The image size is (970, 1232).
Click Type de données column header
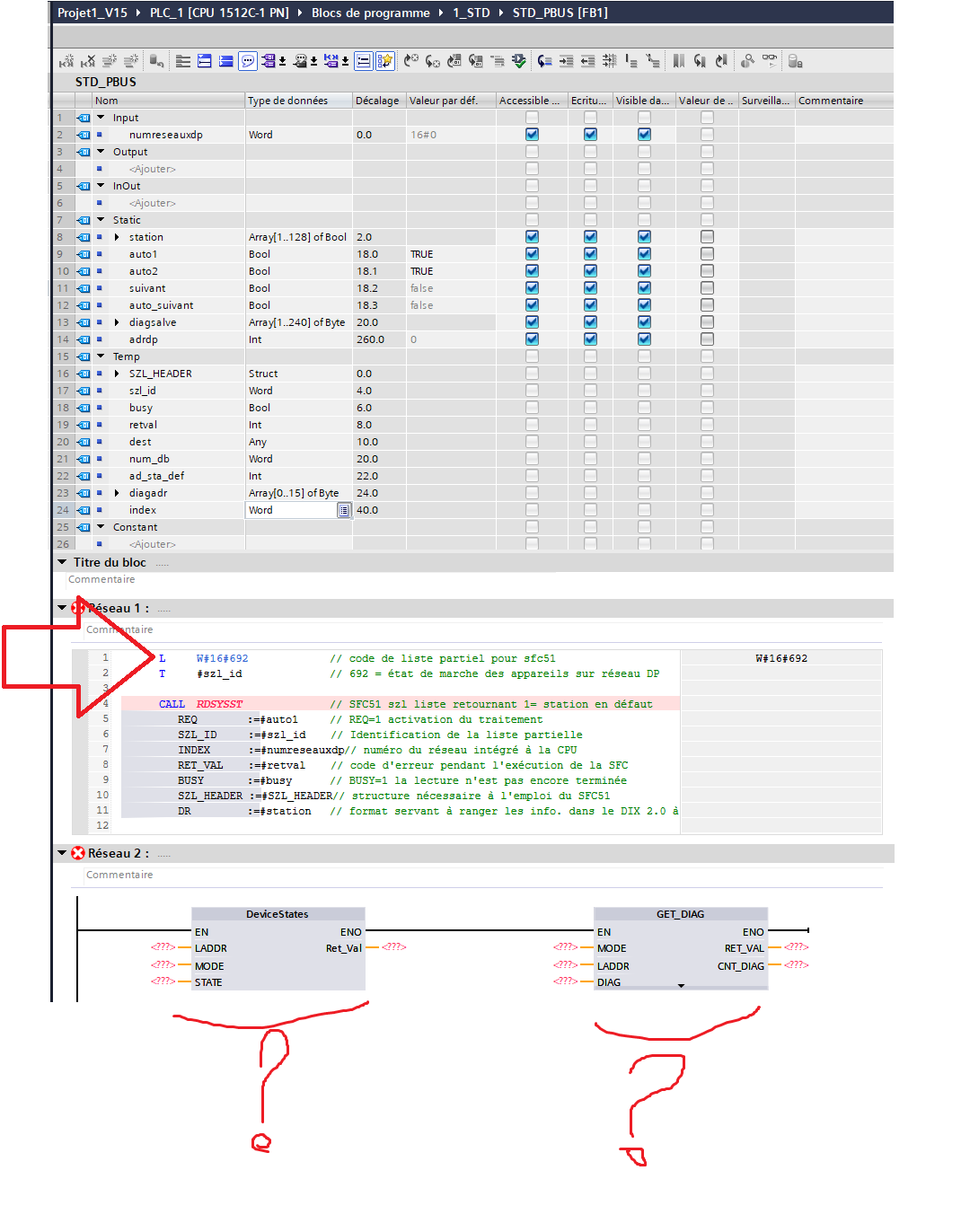point(298,101)
